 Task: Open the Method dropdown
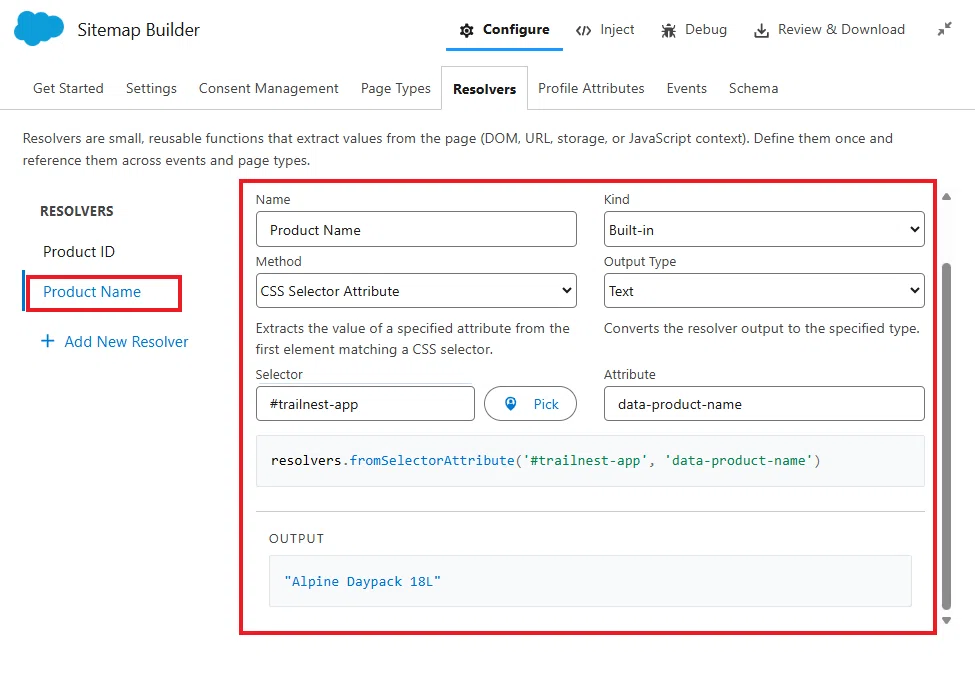pyautogui.click(x=416, y=290)
